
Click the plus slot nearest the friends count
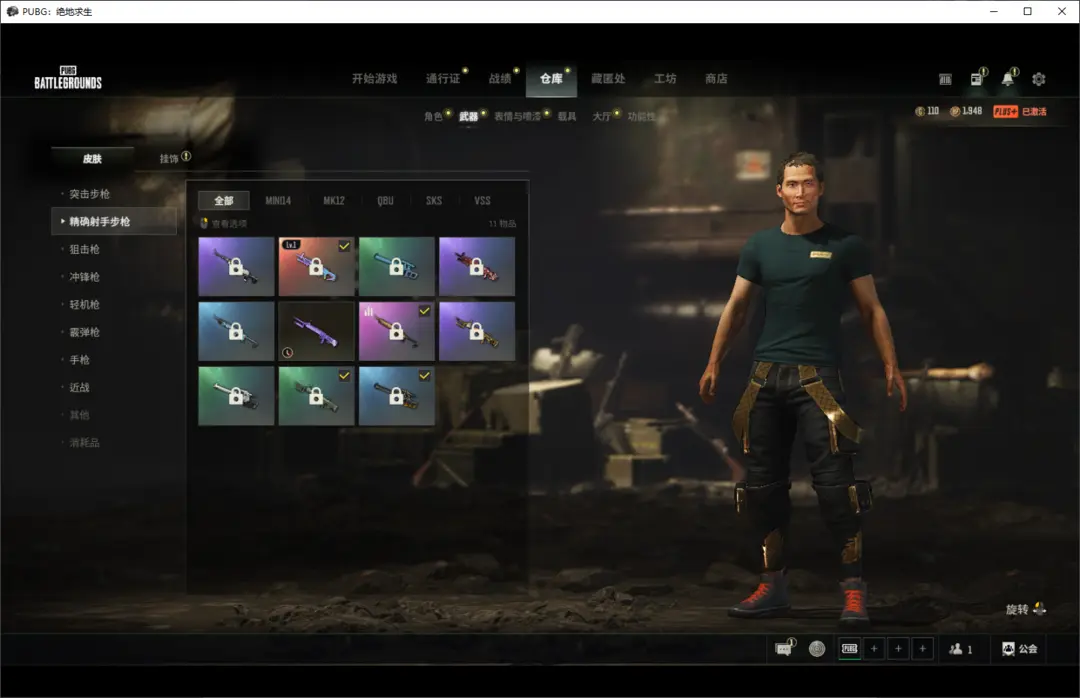click(922, 648)
